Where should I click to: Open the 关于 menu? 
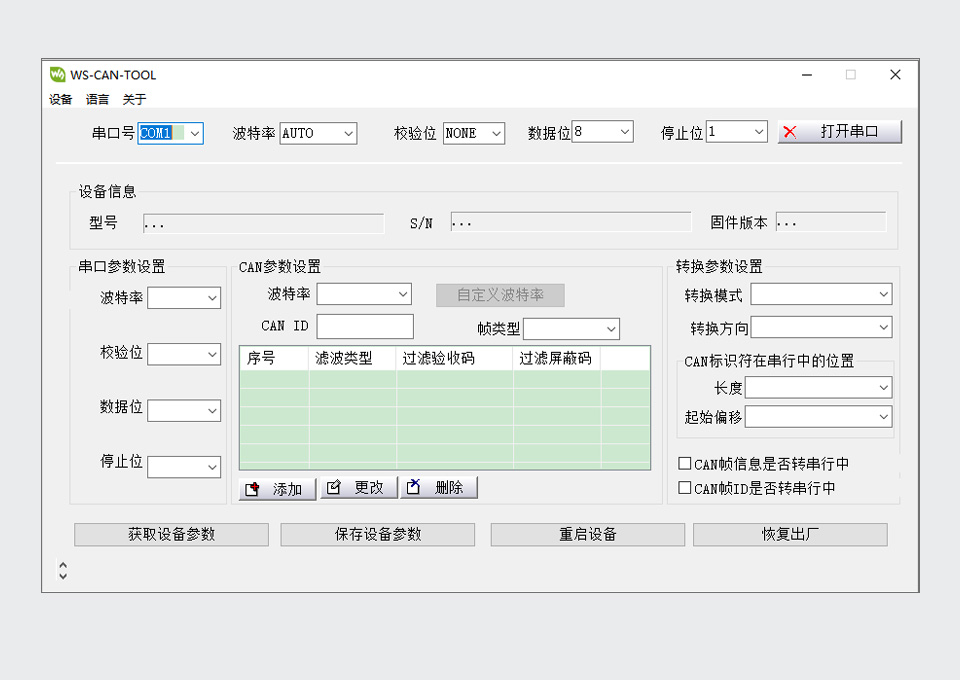coord(134,99)
